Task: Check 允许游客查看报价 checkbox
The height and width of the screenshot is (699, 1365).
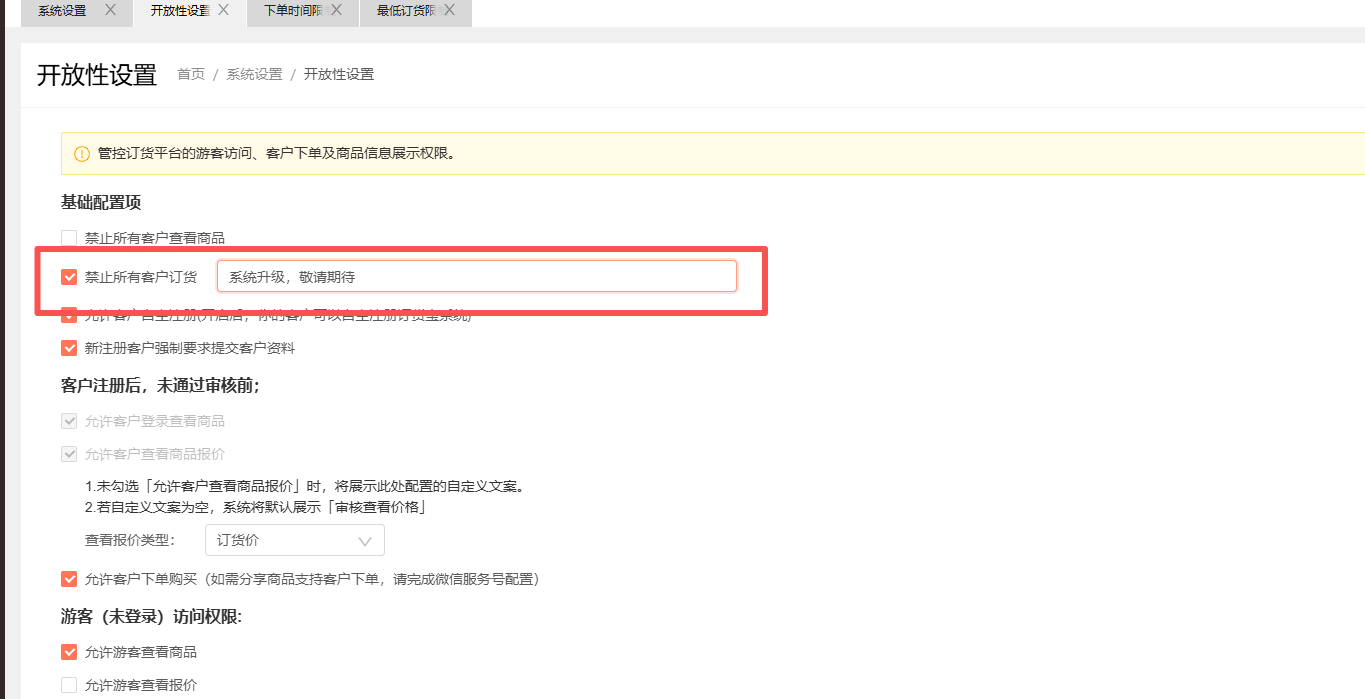Action: click(x=69, y=685)
